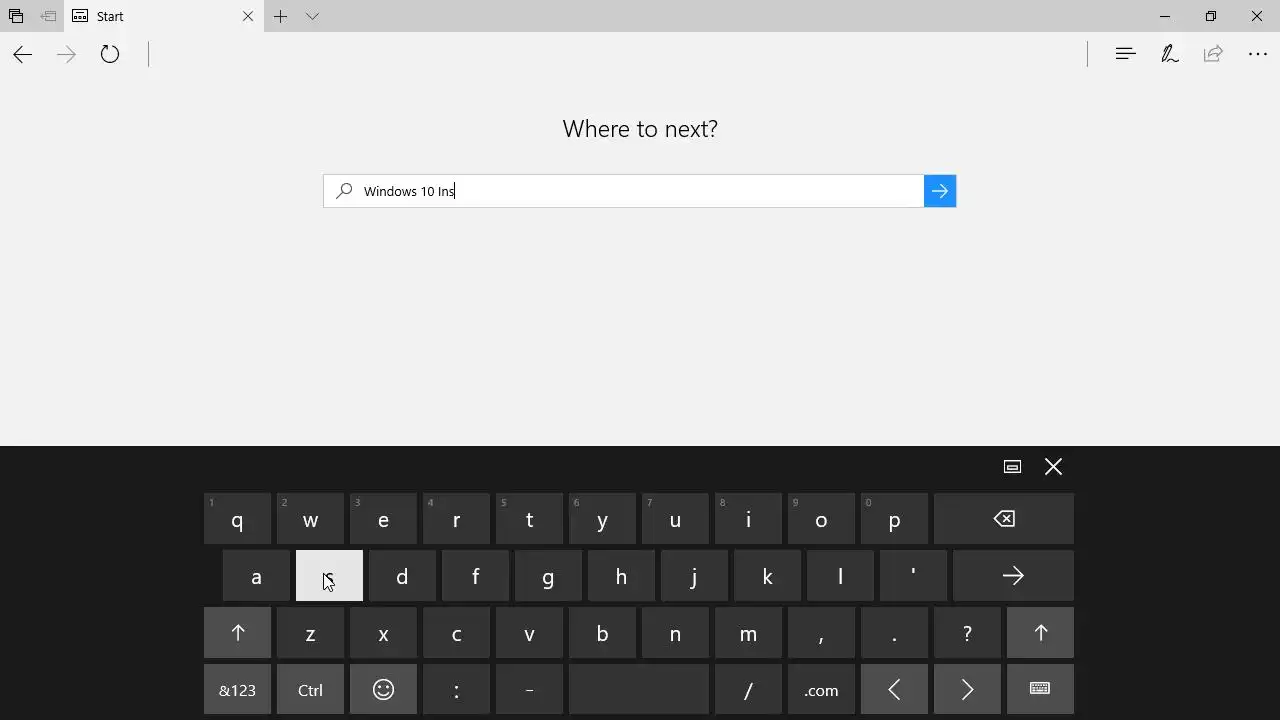Tap the slash key
Image resolution: width=1280 pixels, height=720 pixels.
pos(748,690)
